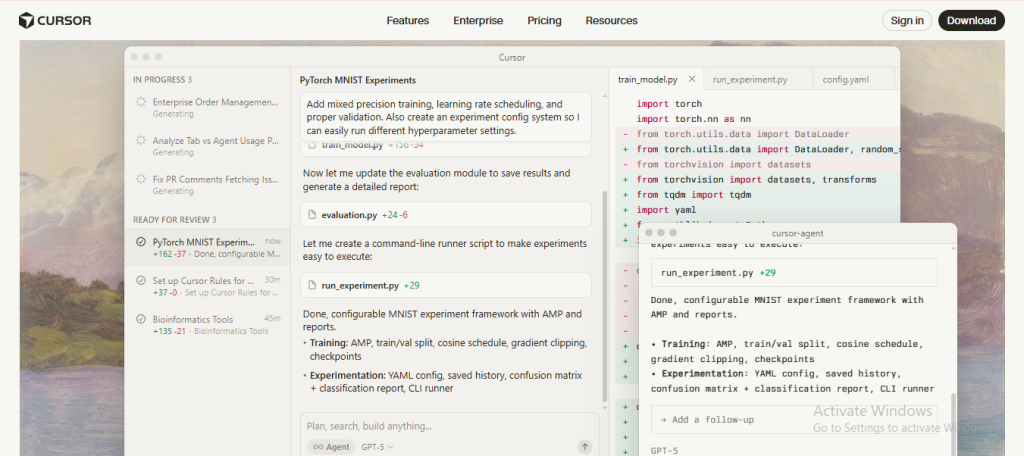Click the file icon beside evaluation.py
The height and width of the screenshot is (456, 1024).
coord(312,215)
